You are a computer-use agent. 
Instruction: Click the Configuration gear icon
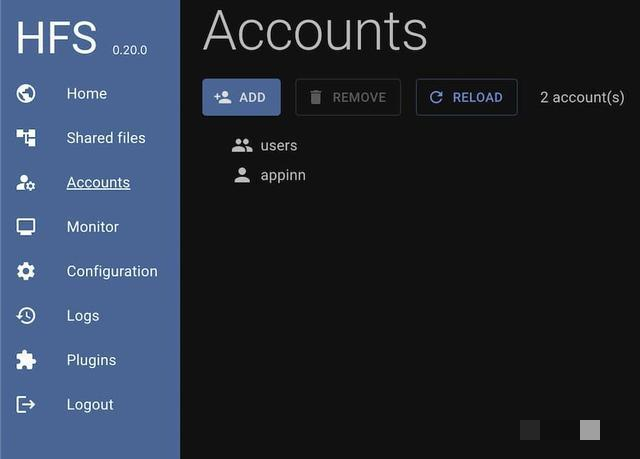click(x=26, y=271)
